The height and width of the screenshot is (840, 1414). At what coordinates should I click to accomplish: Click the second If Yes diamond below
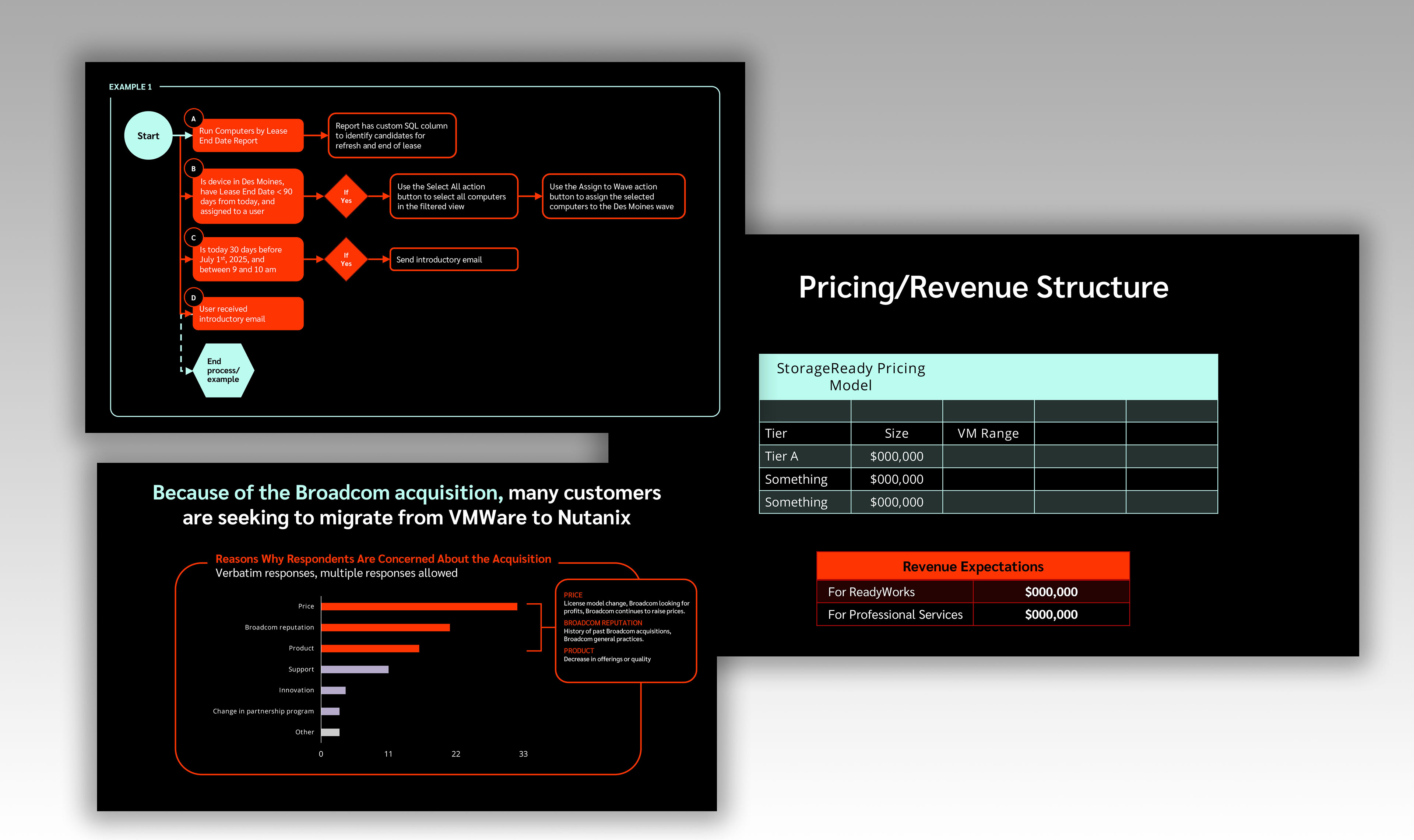[x=346, y=259]
